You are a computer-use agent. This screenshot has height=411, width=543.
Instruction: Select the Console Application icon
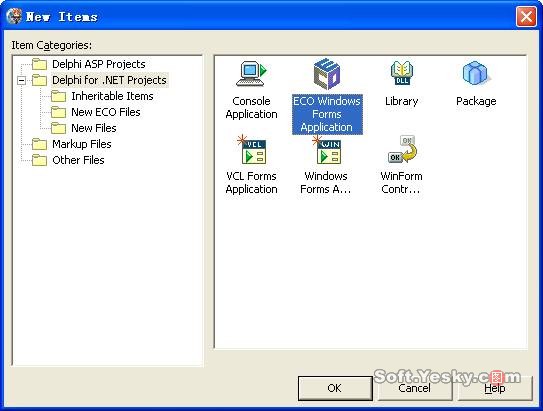[x=251, y=73]
